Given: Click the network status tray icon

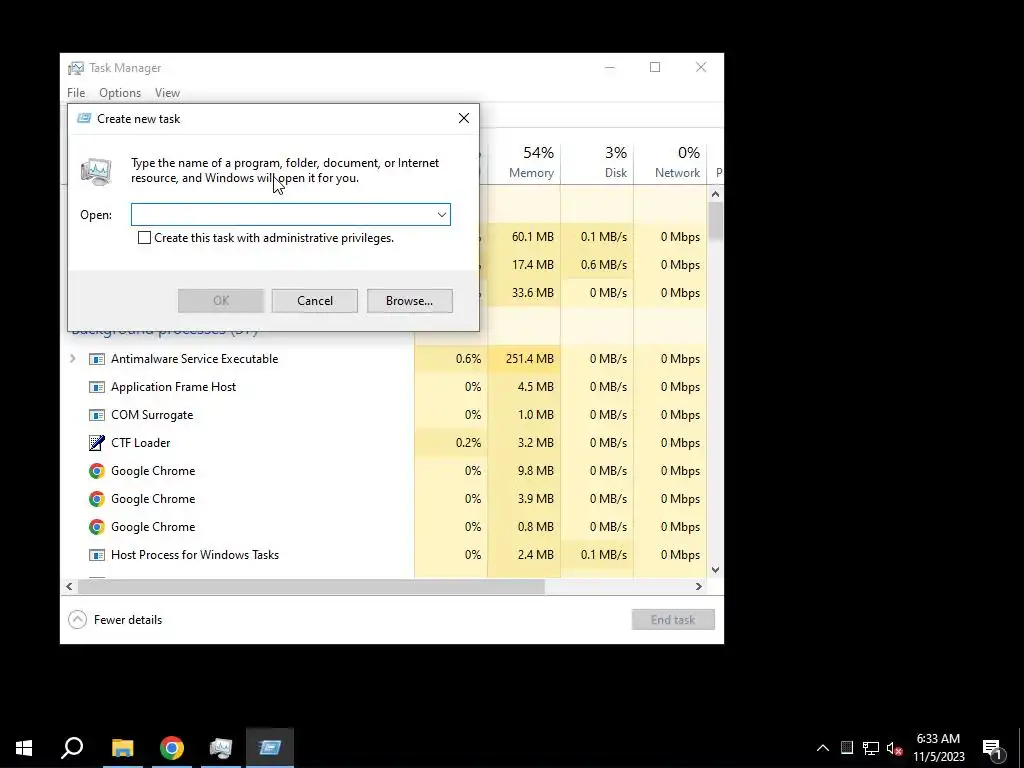Looking at the screenshot, I should [871, 748].
